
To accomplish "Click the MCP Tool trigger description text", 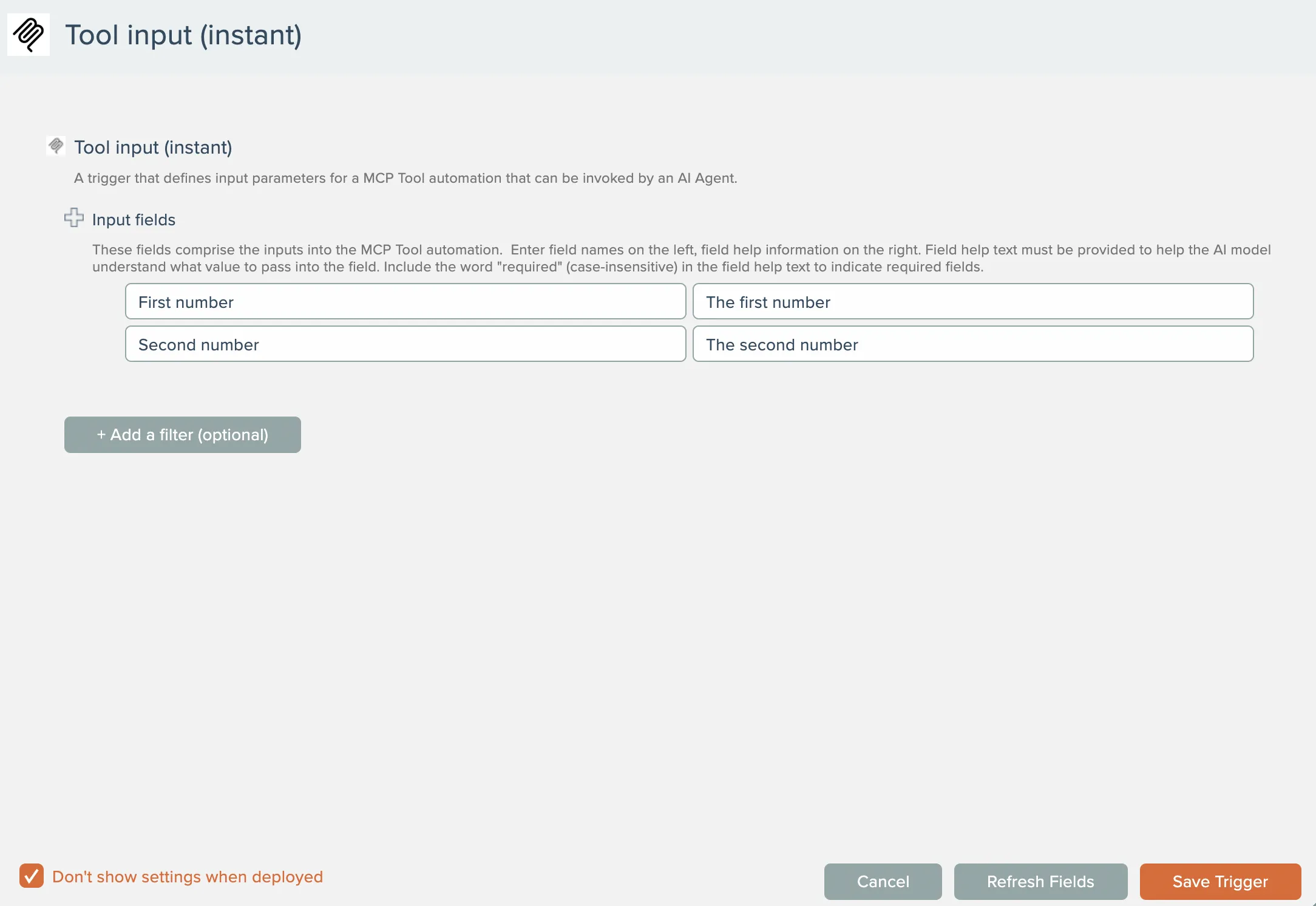I will coord(405,179).
